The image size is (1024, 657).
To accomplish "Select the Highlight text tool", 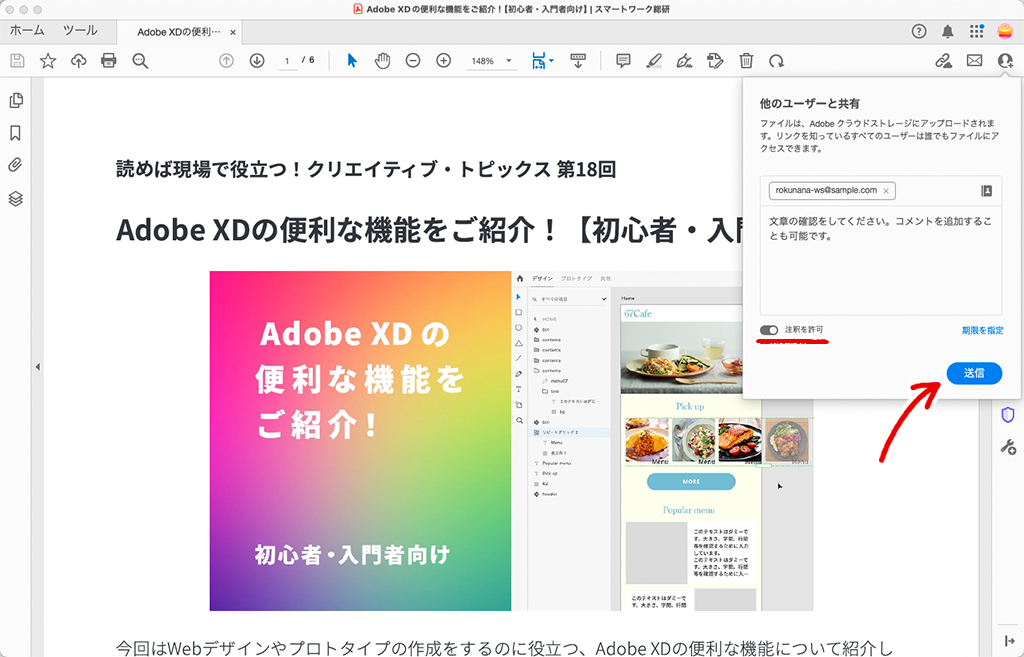I will [x=654, y=61].
